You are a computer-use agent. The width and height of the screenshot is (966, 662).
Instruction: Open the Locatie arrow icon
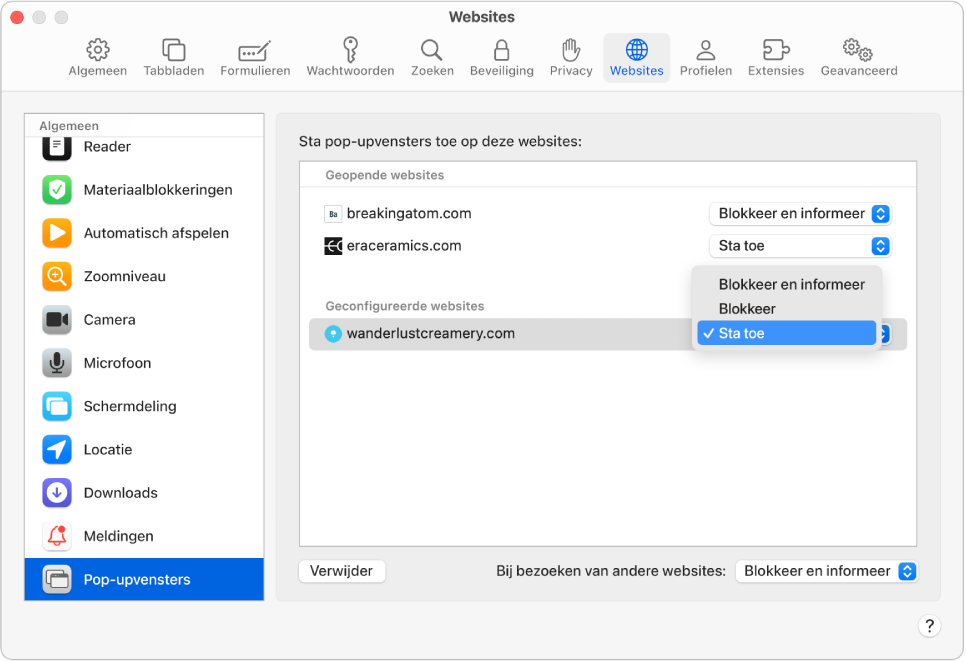click(x=57, y=450)
